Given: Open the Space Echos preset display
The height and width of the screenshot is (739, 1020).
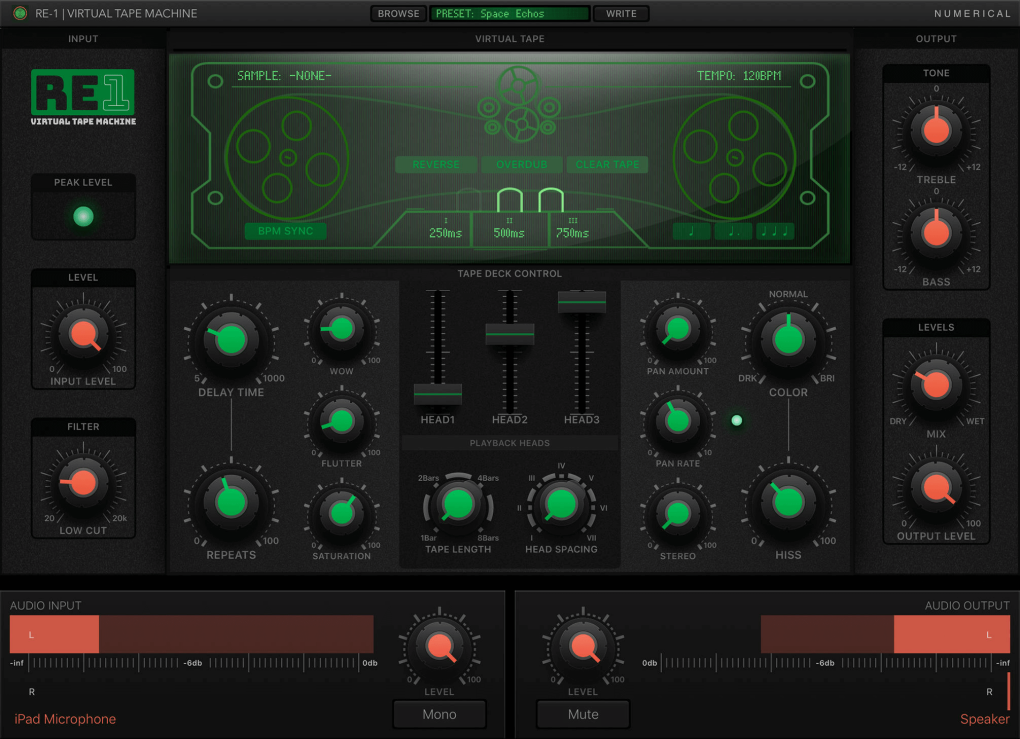Looking at the screenshot, I should point(509,14).
